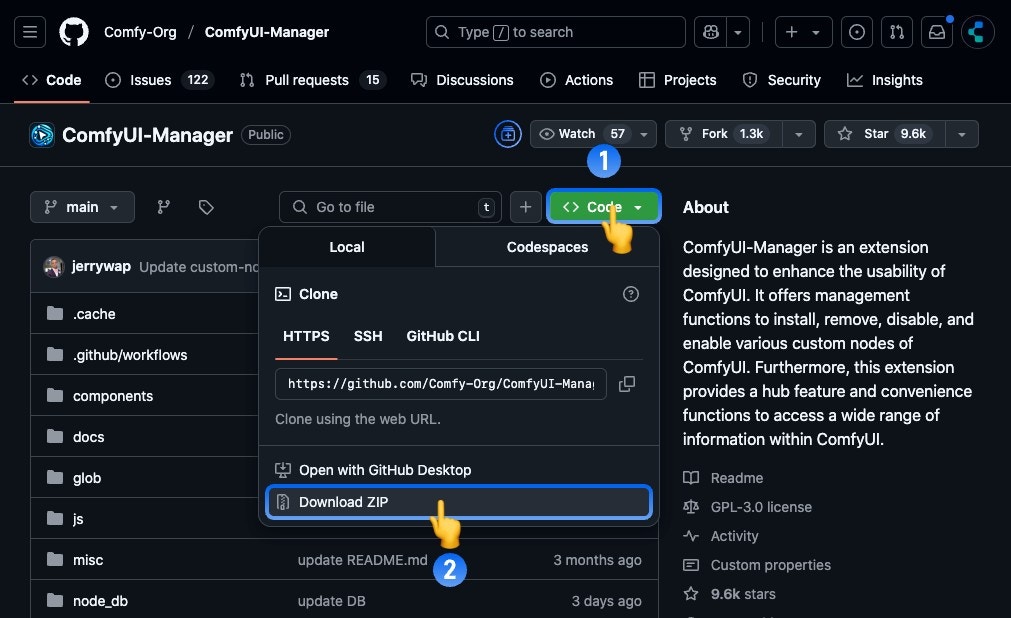The width and height of the screenshot is (1011, 618).
Task: Click the clone URL text field
Action: (441, 384)
